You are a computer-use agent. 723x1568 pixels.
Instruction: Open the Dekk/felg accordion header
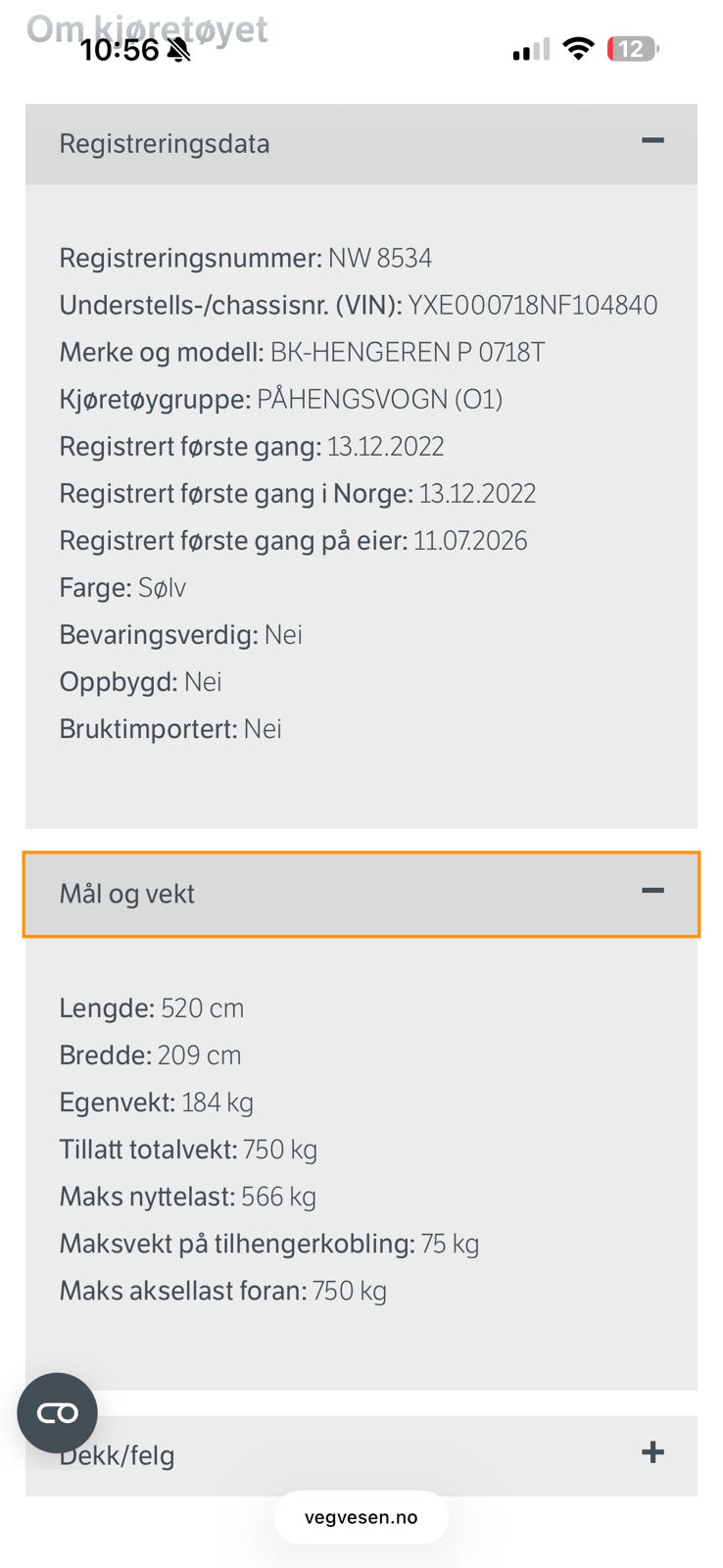click(x=361, y=1455)
